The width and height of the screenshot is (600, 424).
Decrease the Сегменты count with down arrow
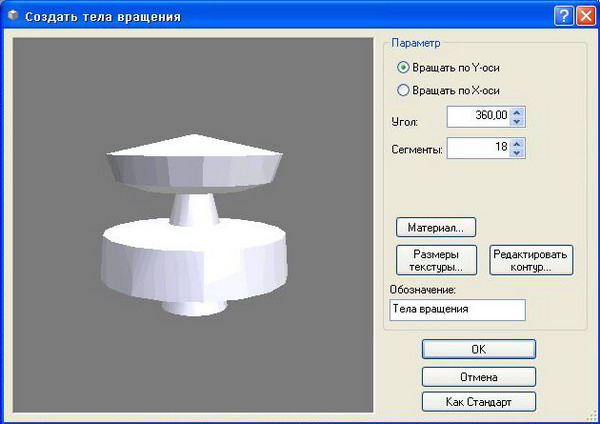tap(517, 154)
